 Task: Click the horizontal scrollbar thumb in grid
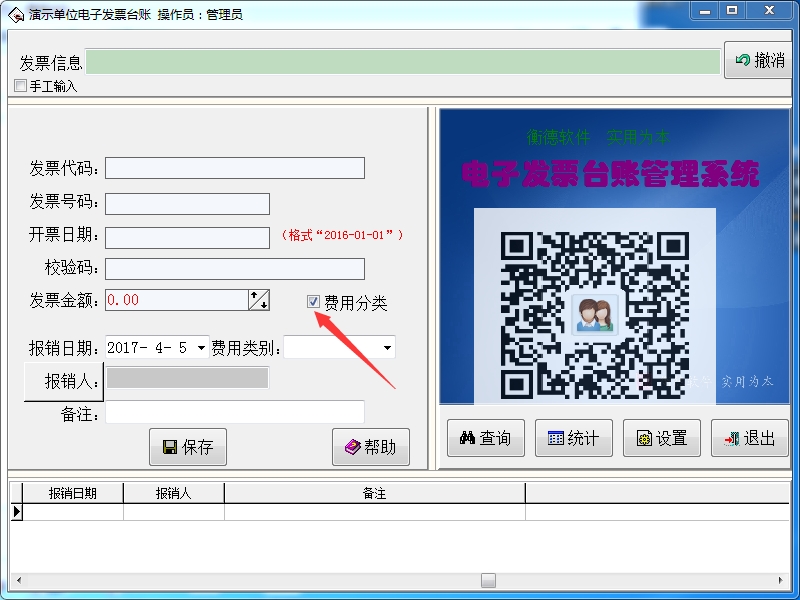(x=488, y=580)
